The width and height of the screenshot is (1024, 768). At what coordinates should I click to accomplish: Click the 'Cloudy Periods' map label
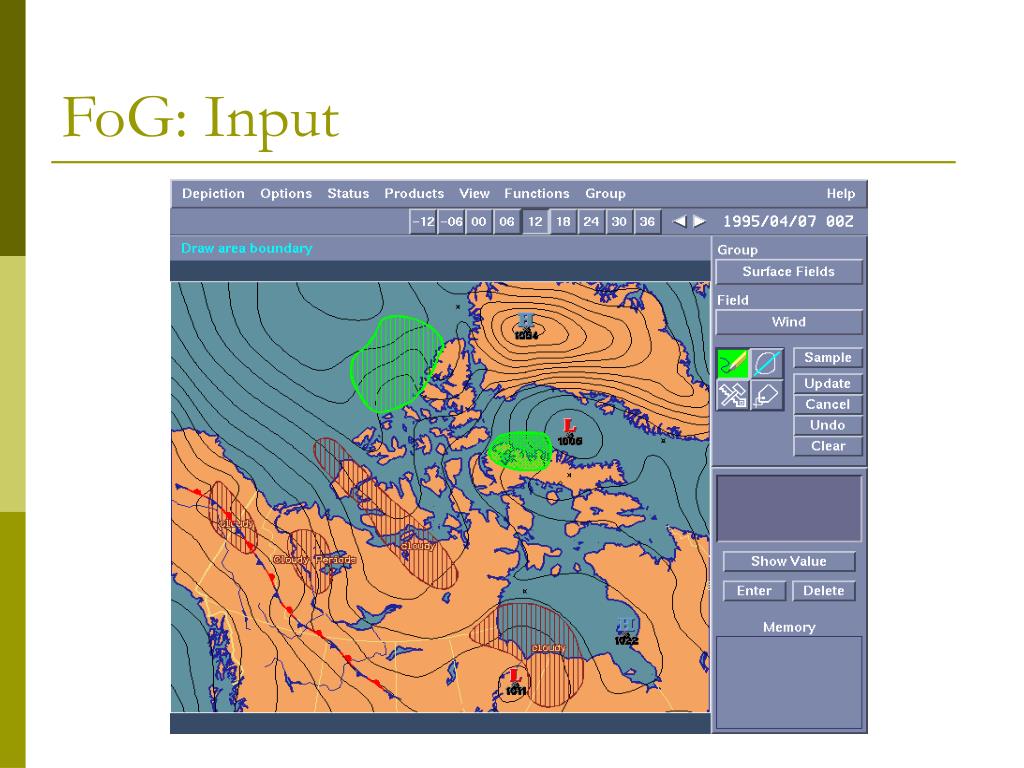[x=315, y=560]
